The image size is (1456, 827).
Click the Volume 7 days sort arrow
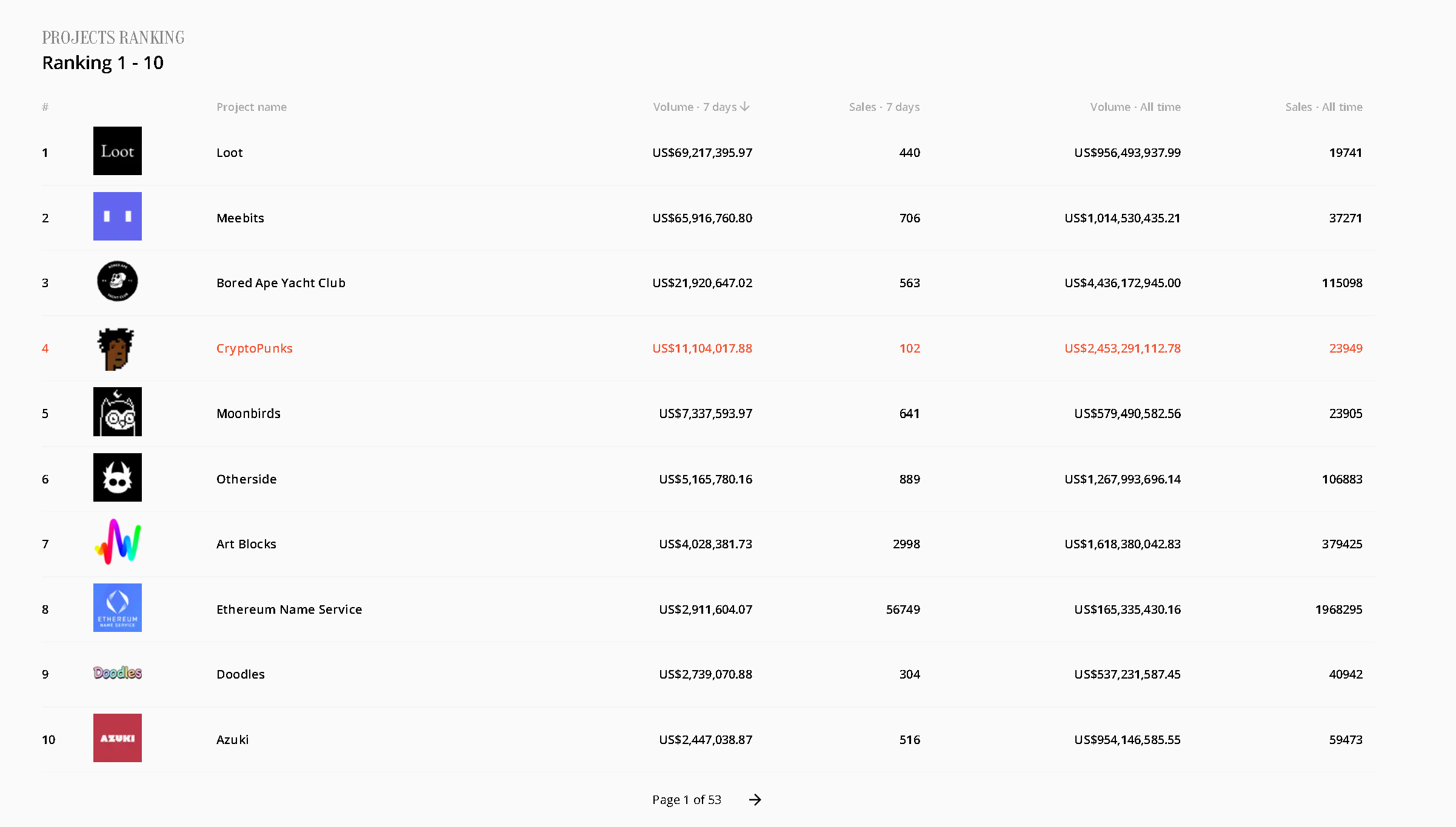(745, 107)
